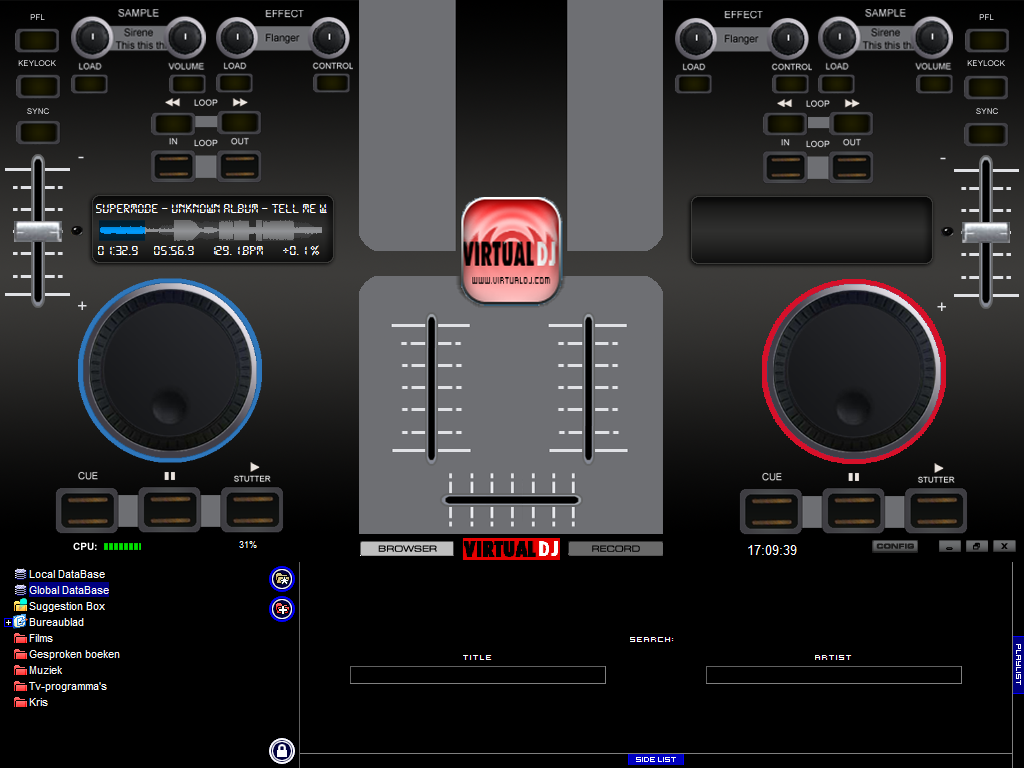Toggle Keylock on the left deck
This screenshot has width=1024, height=768.
38,86
